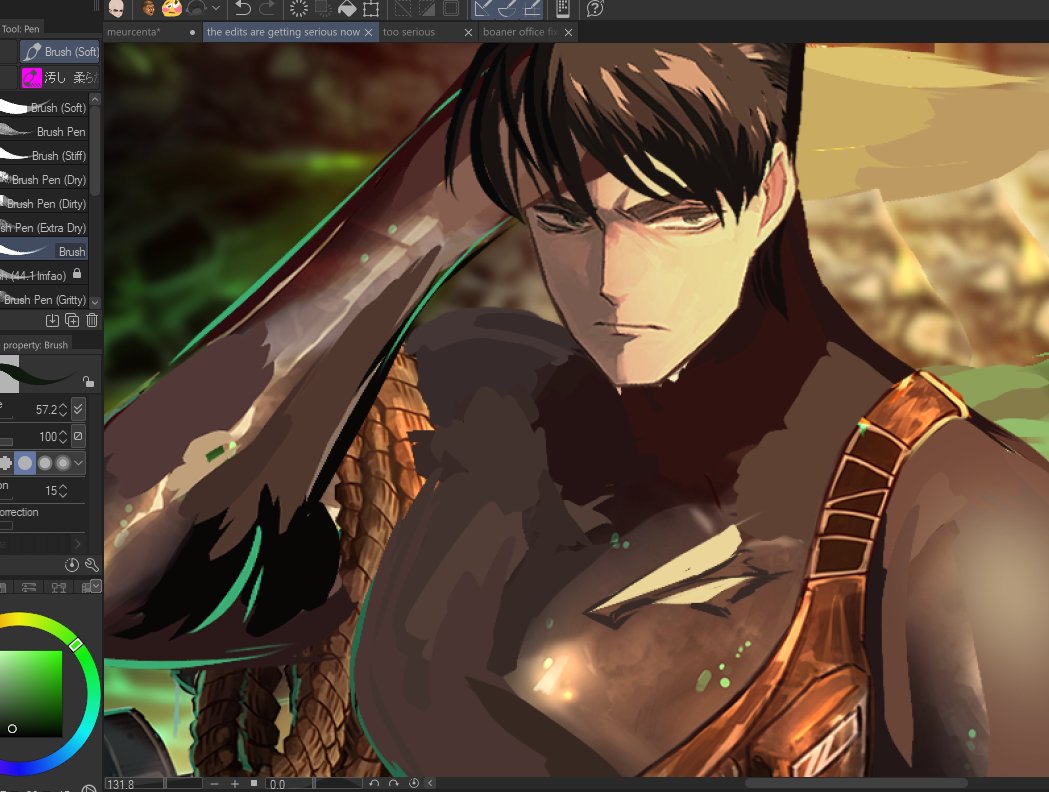Open brush size dynamics button
This screenshot has height=792, width=1049.
(78, 409)
